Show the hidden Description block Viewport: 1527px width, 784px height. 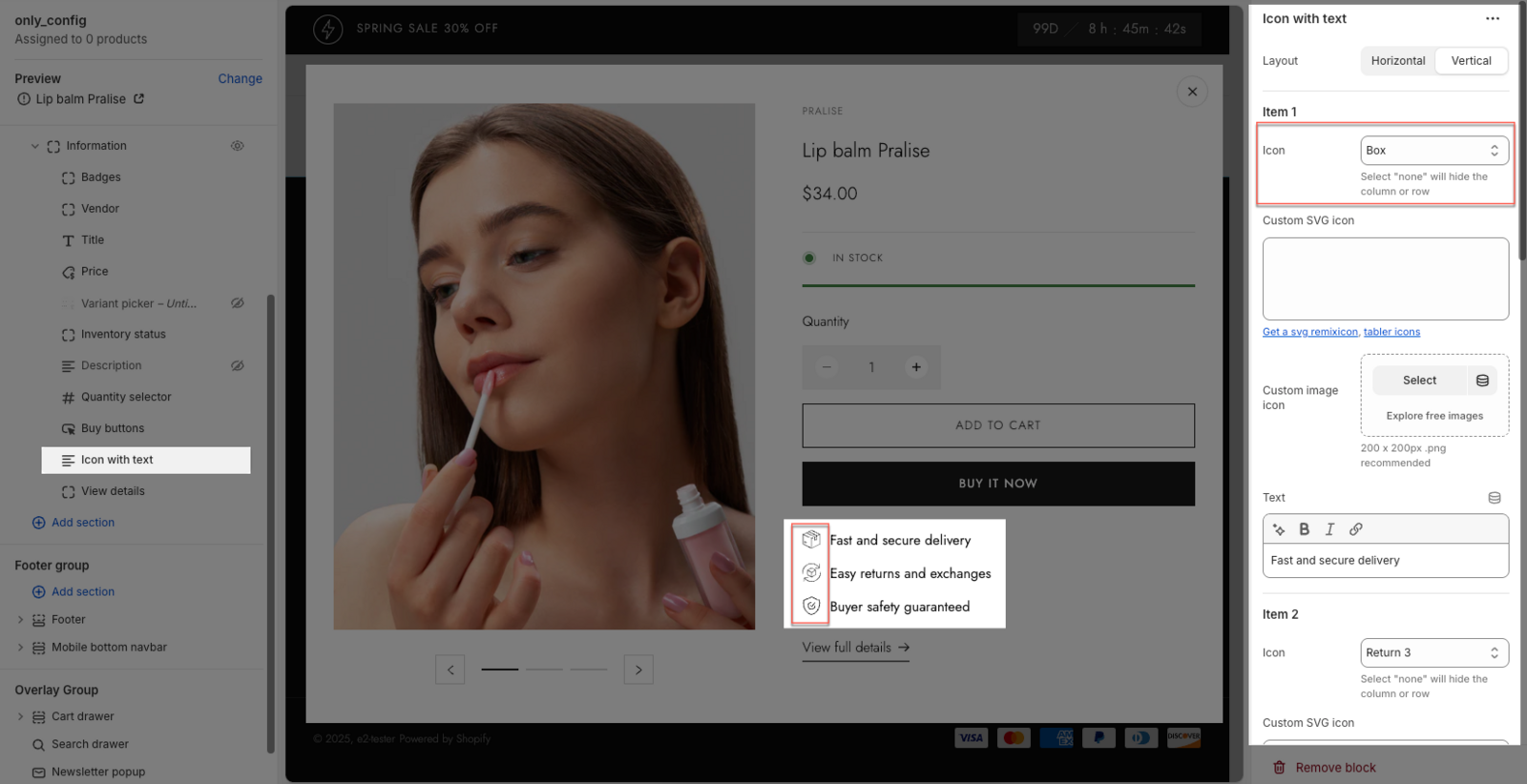tap(238, 366)
